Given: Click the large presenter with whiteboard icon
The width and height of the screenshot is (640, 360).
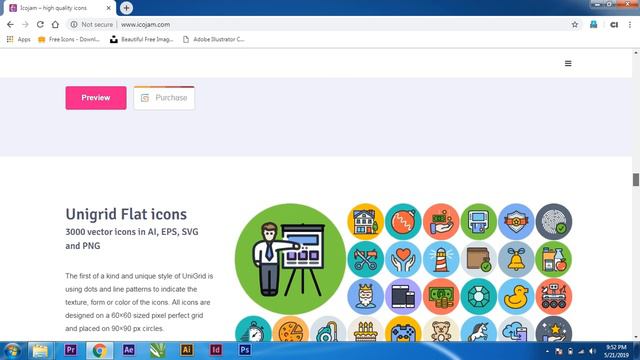Looking at the screenshot, I should (x=290, y=259).
